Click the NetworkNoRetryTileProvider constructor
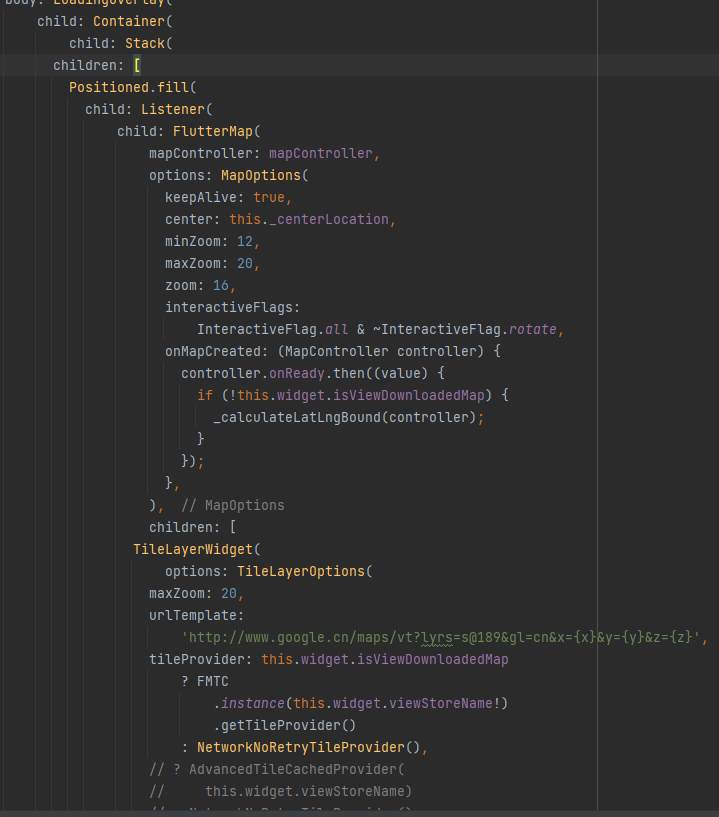 point(301,748)
